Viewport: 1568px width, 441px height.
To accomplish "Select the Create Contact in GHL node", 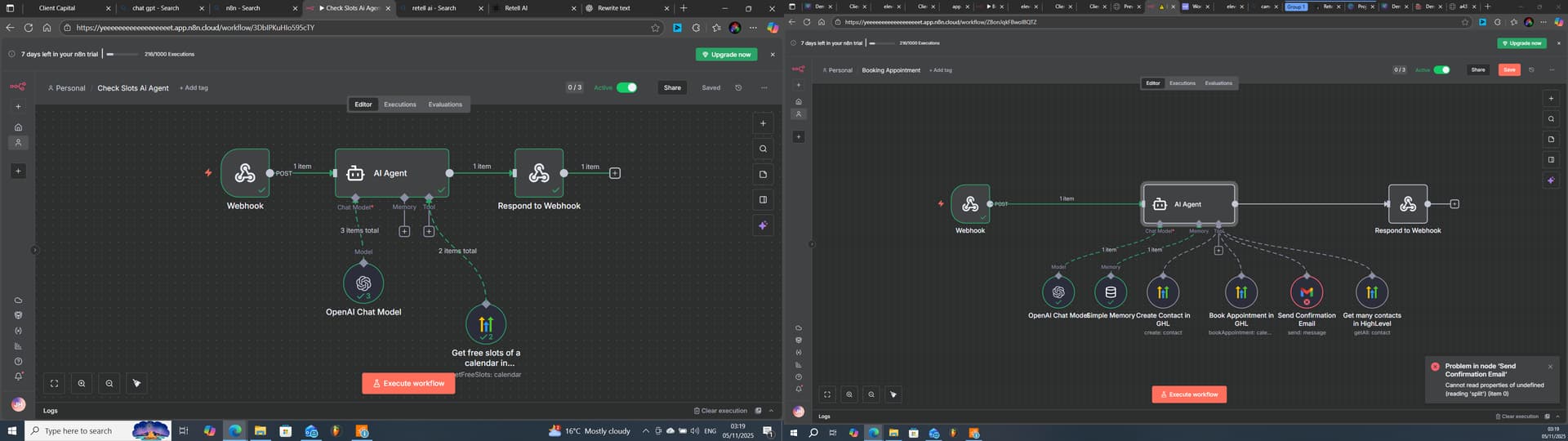I will (1162, 292).
